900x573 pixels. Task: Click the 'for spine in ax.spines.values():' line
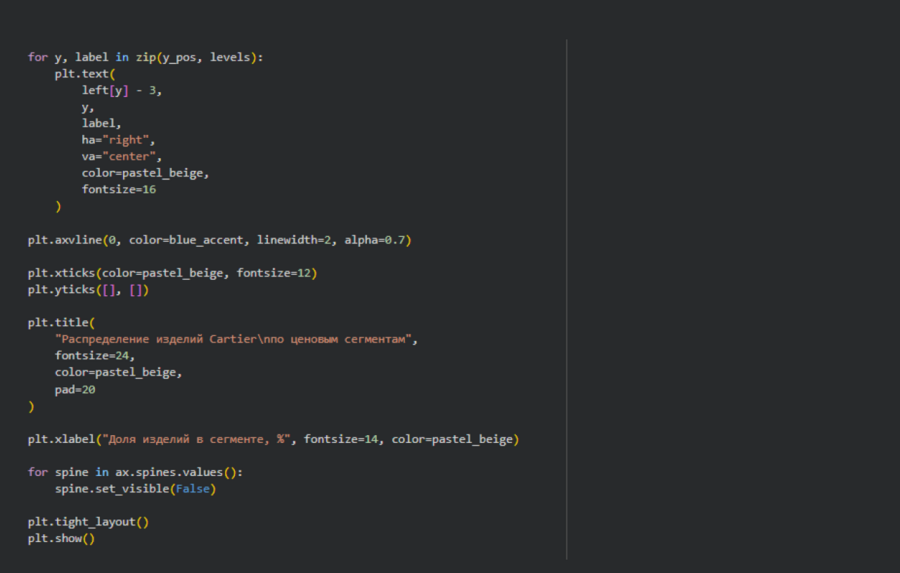(x=135, y=473)
